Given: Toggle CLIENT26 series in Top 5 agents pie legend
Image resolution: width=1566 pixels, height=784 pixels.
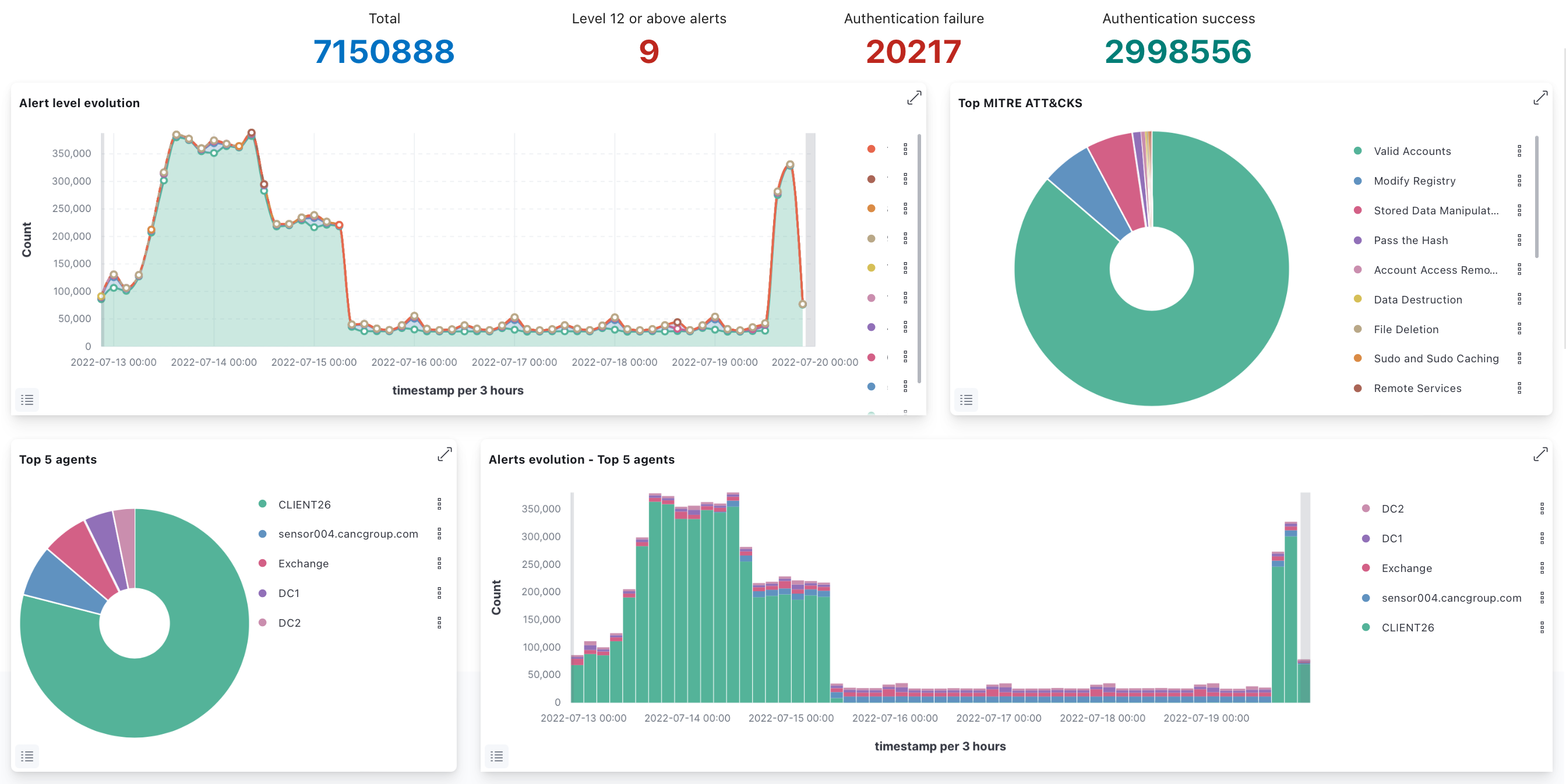Looking at the screenshot, I should click(x=304, y=504).
